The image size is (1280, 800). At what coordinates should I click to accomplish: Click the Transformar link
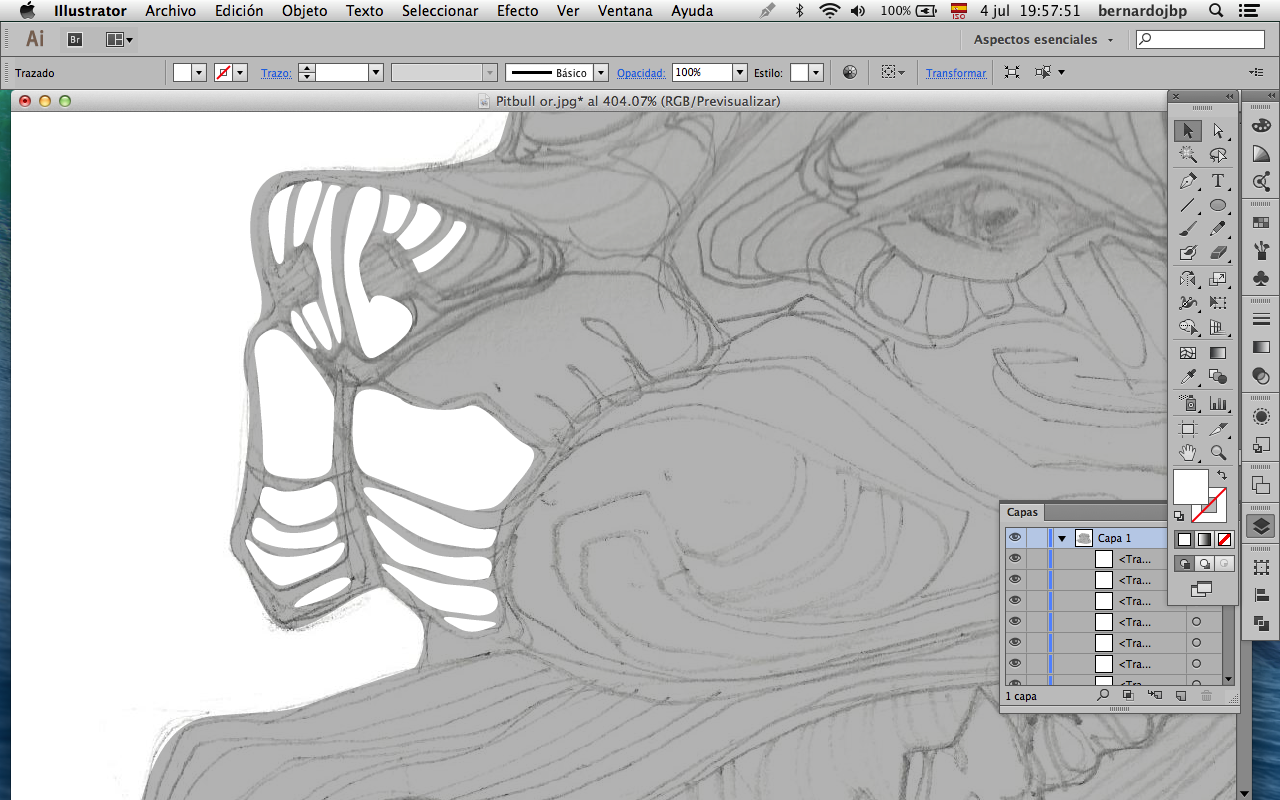click(x=956, y=73)
